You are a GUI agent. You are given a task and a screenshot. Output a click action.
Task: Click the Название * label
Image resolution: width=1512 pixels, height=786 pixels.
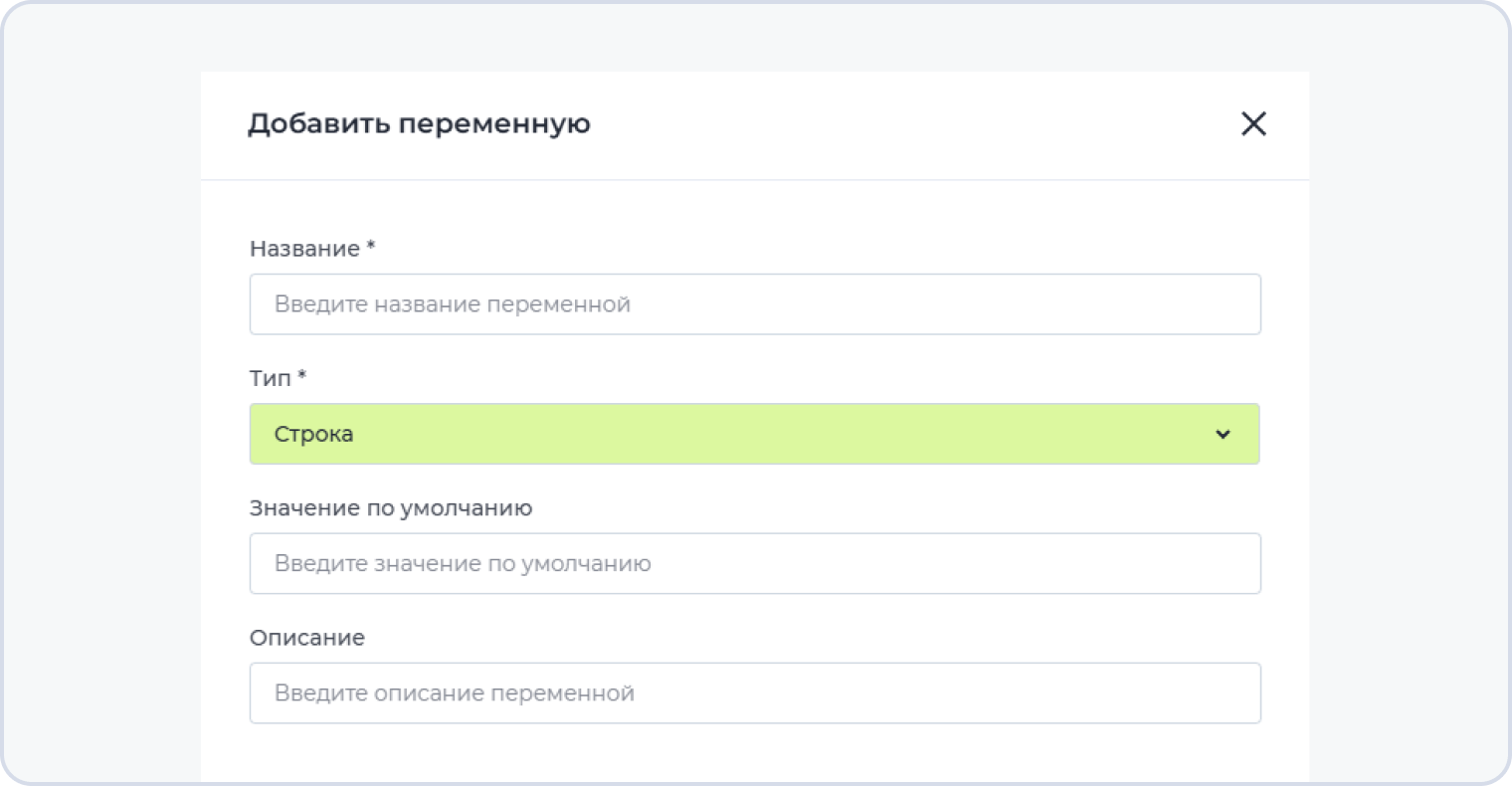pos(304,249)
